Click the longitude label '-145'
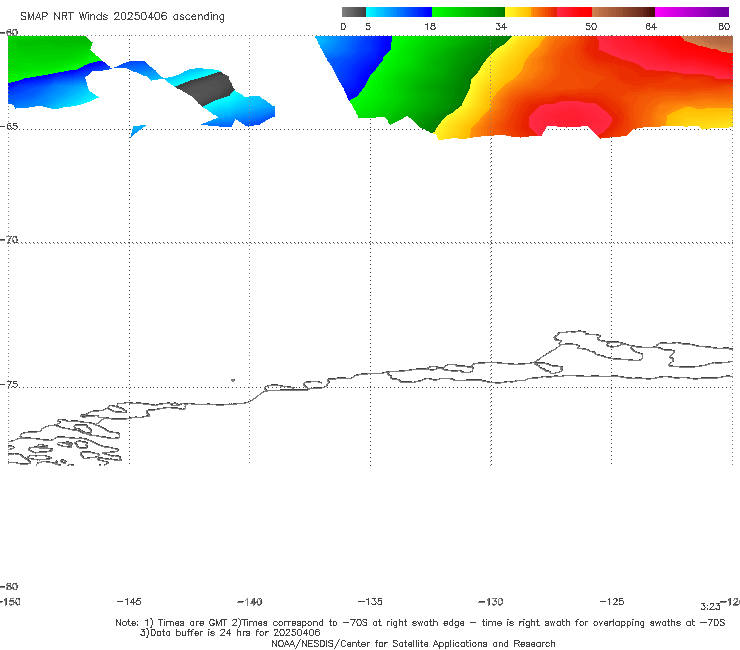740x650 pixels. click(129, 602)
